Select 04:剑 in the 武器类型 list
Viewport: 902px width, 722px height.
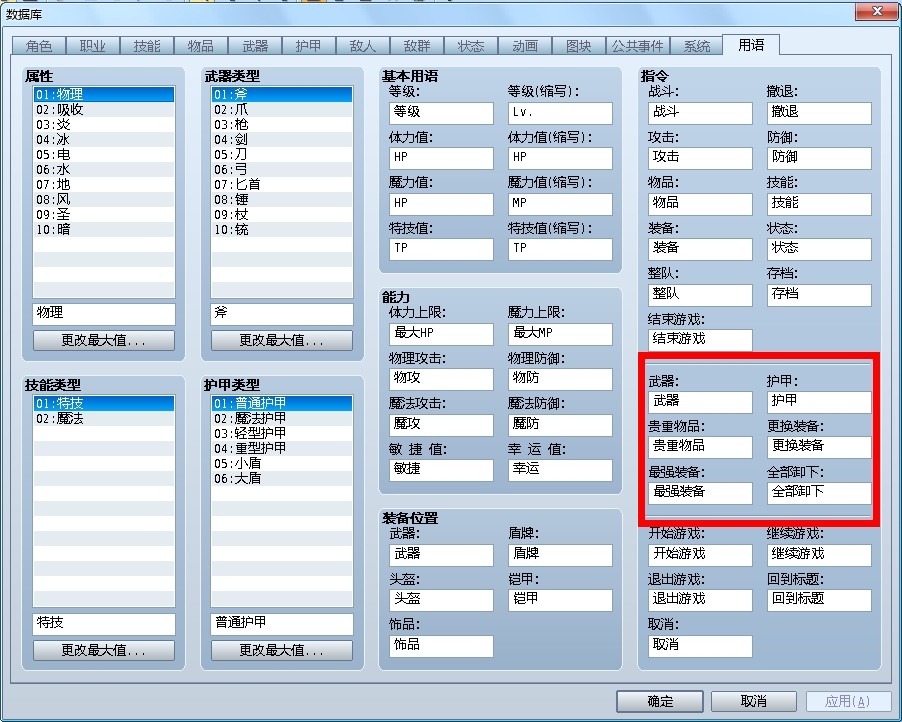(x=282, y=139)
